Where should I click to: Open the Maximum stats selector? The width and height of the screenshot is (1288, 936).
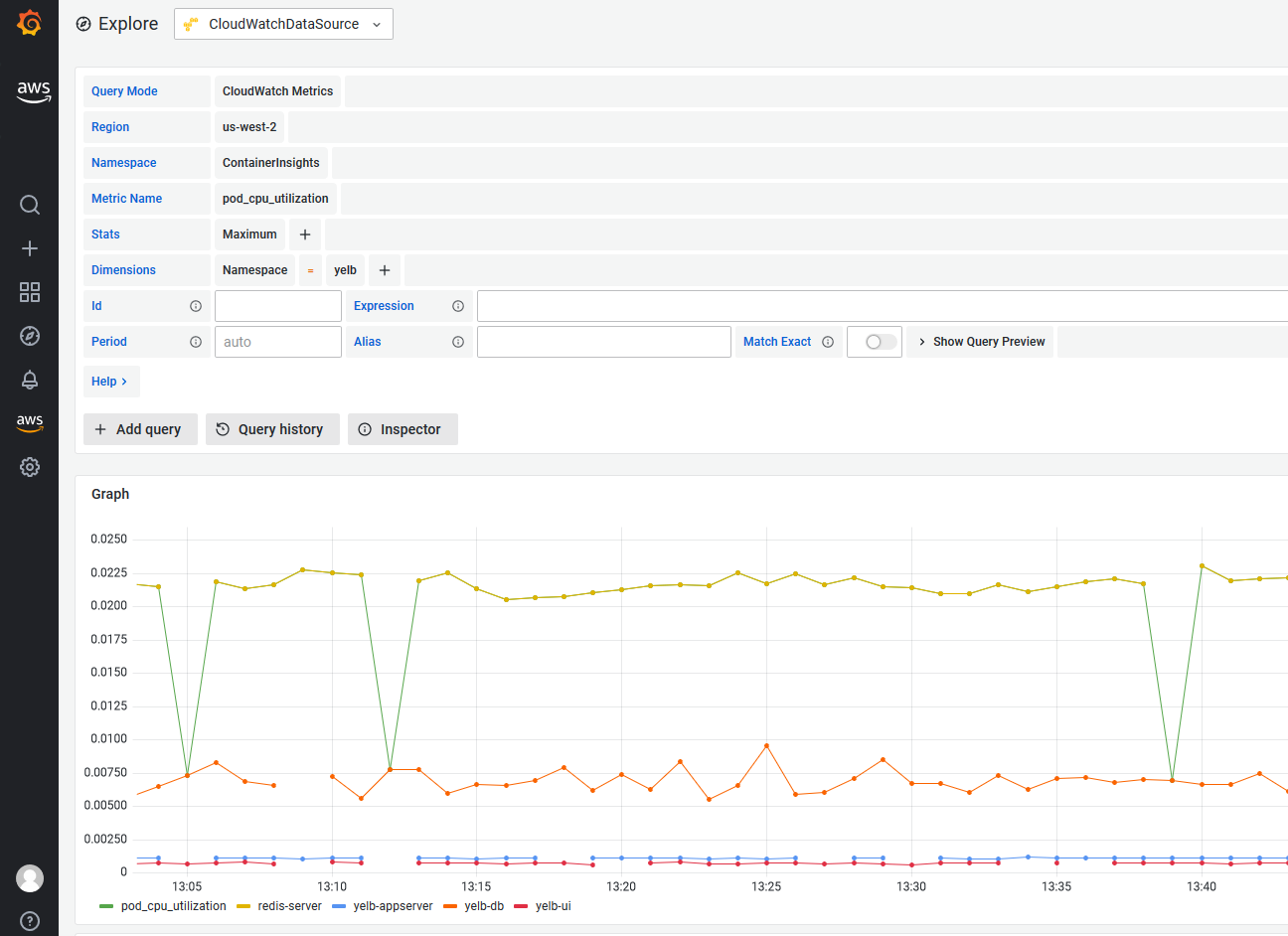[249, 234]
